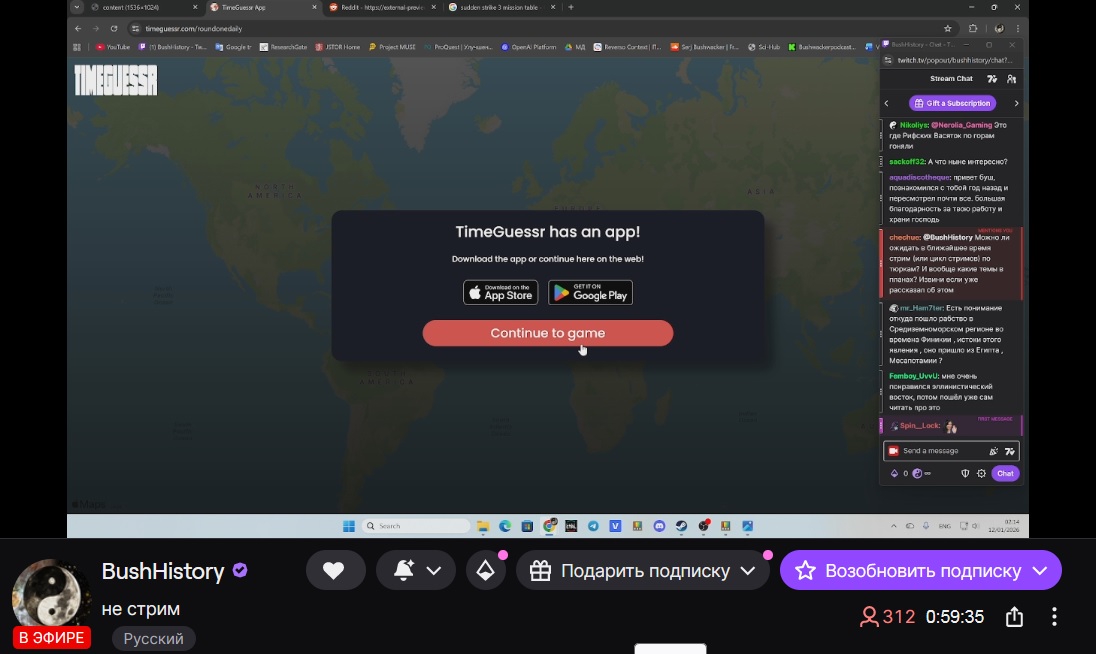Open Microsoft Edge from the taskbar
Screen dimensions: 1096x654
(x=505, y=526)
